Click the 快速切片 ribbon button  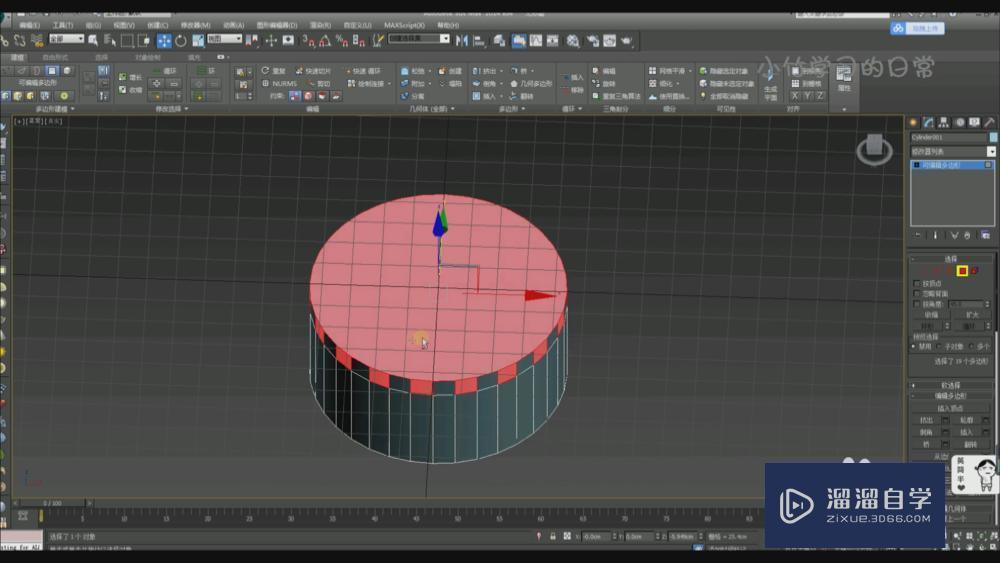coord(312,71)
